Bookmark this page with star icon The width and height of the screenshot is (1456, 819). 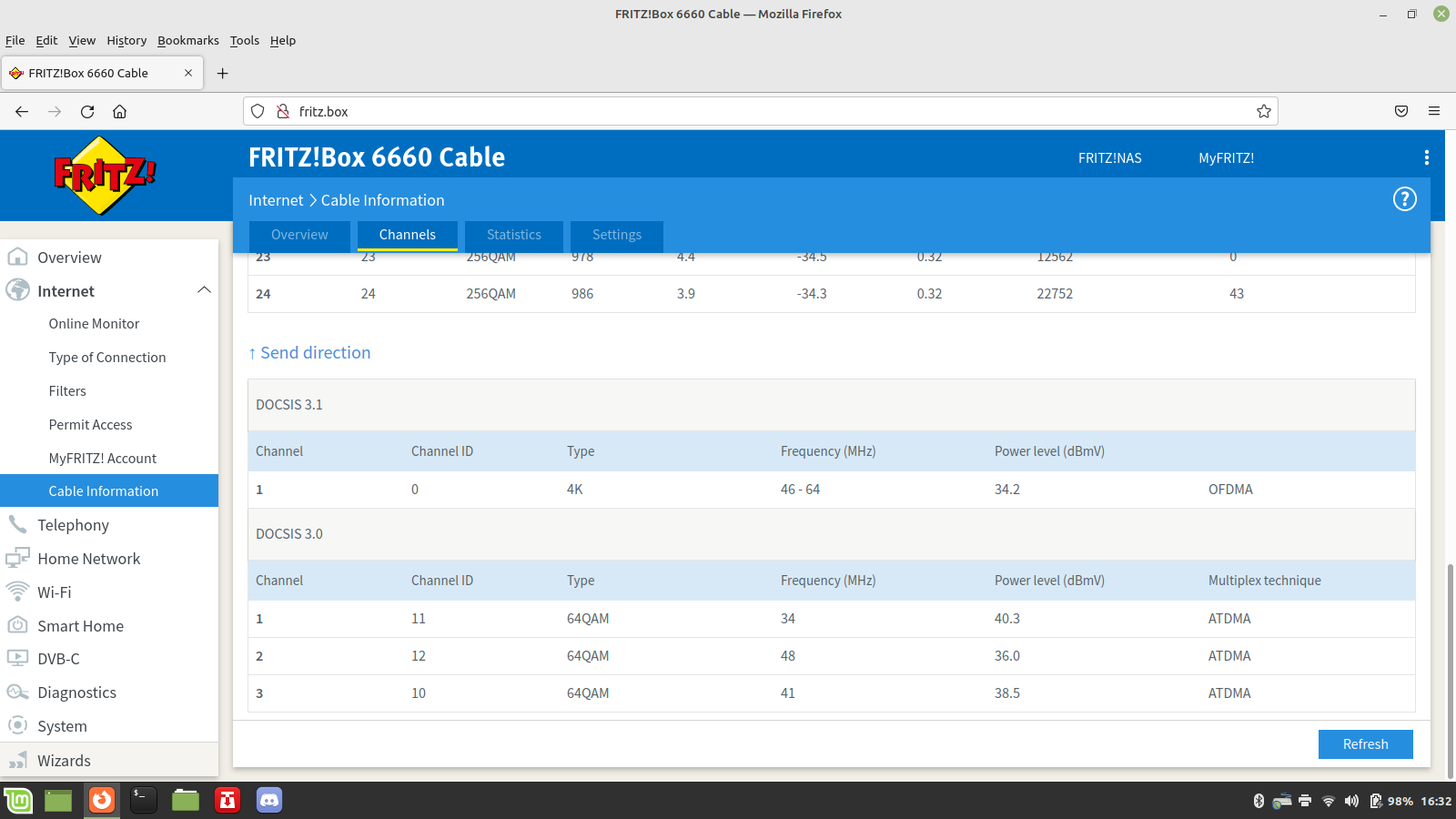1263,111
